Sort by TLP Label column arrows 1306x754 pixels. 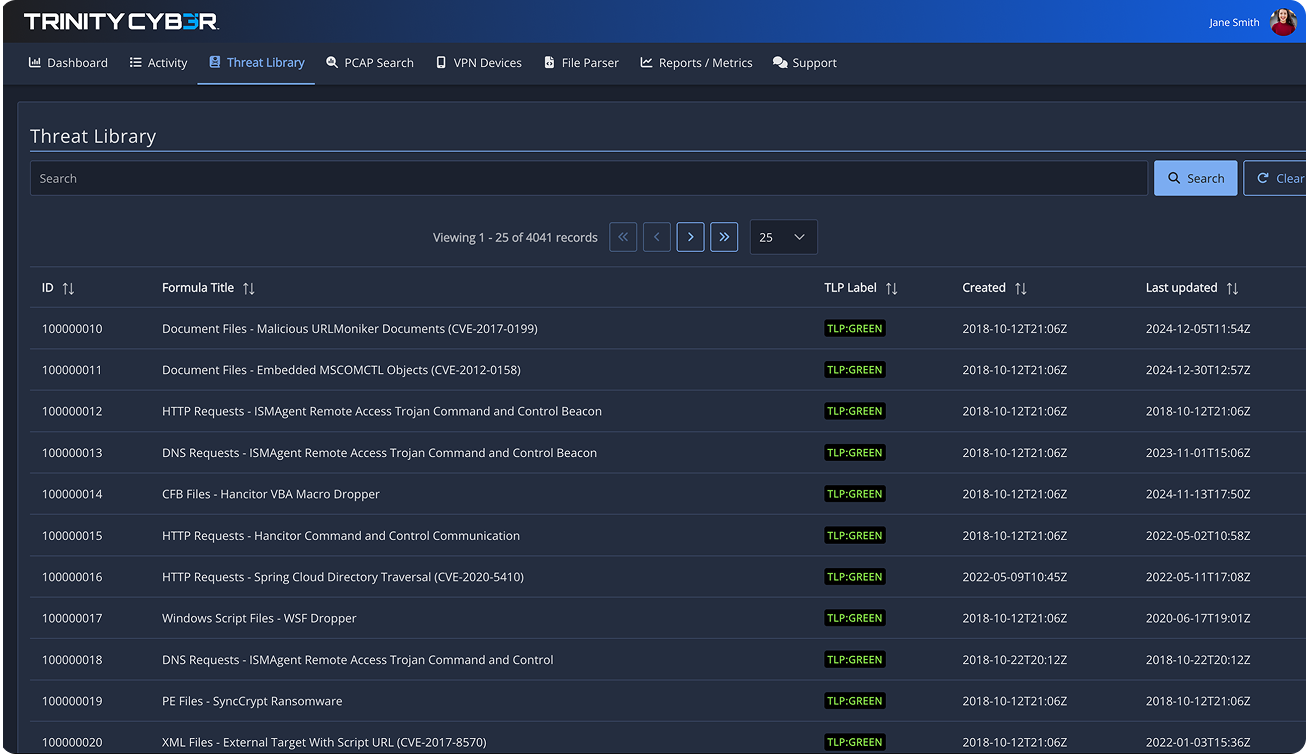click(x=891, y=288)
